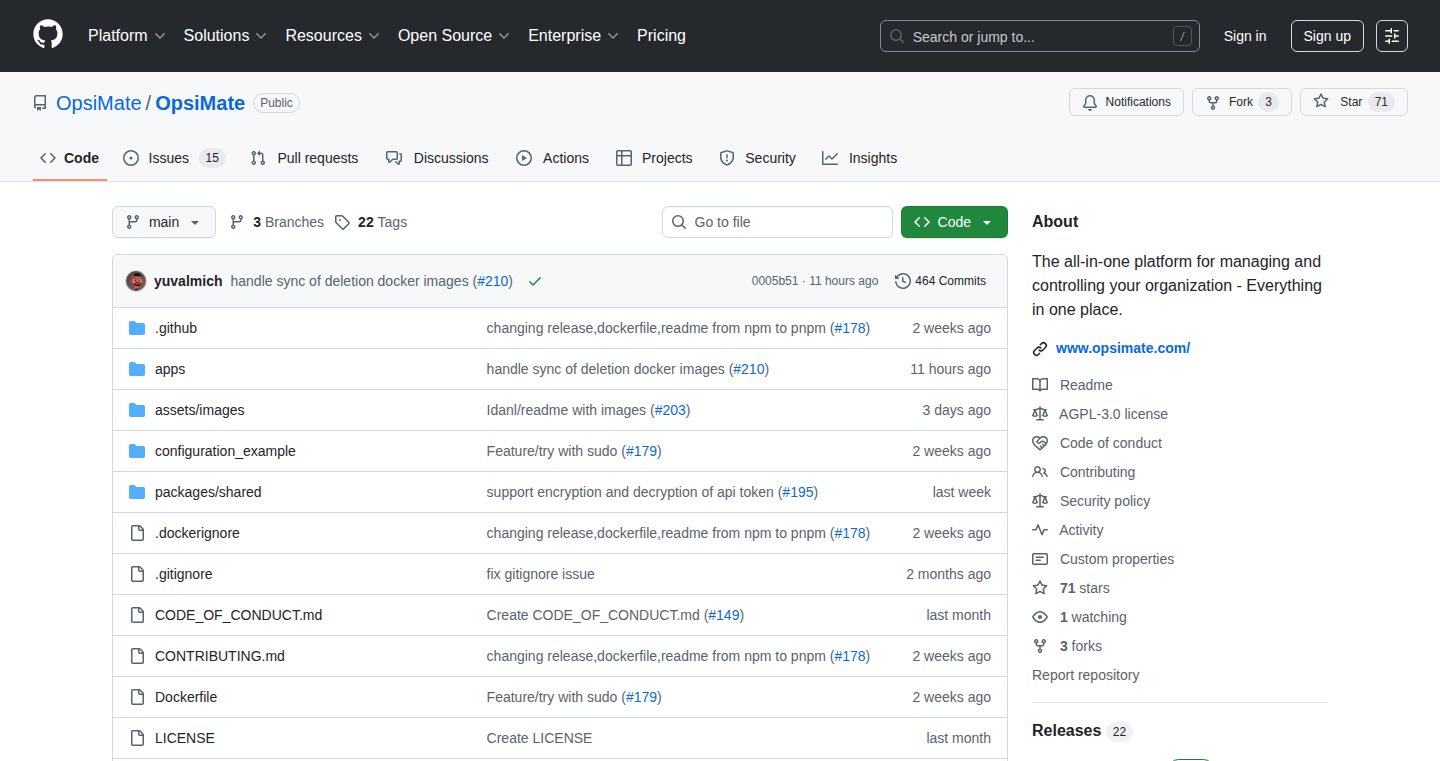Click the scale icon beside Security policy
Image resolution: width=1440 pixels, height=761 pixels.
click(1040, 501)
